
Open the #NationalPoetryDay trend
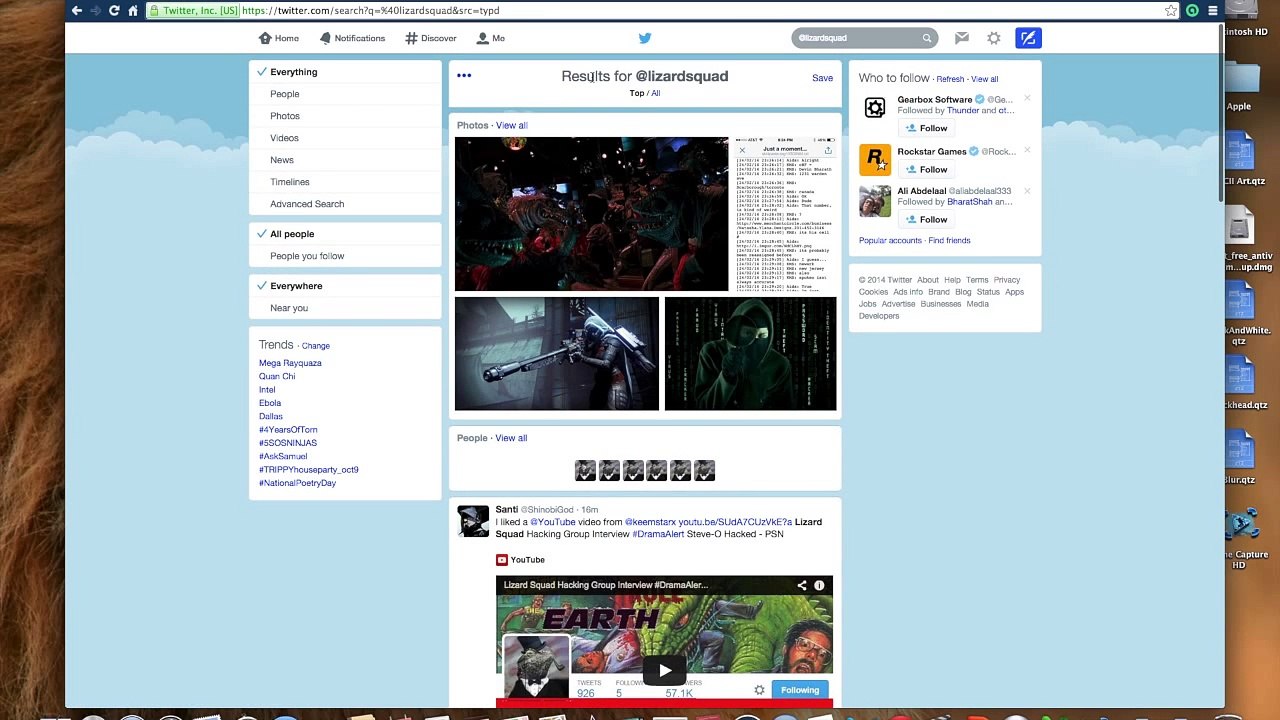pyautogui.click(x=297, y=483)
